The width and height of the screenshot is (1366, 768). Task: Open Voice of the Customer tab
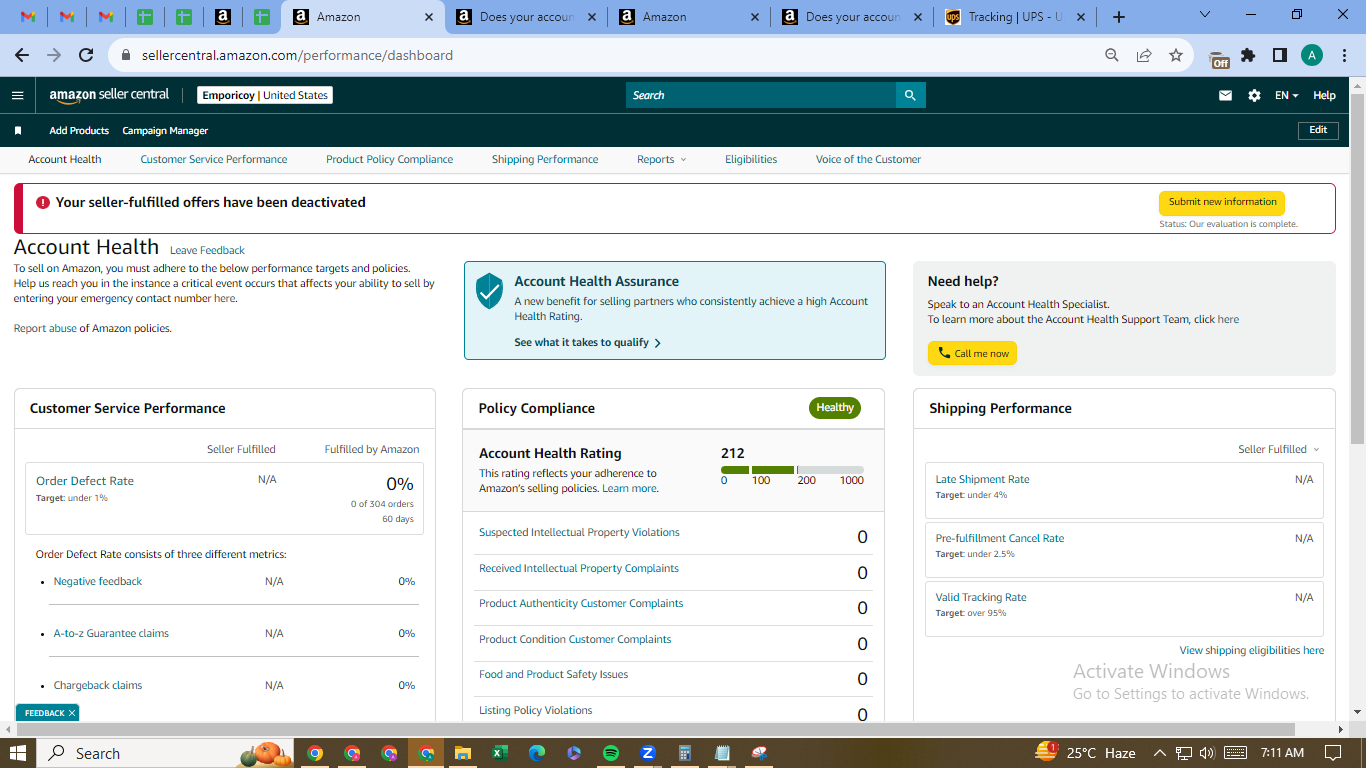click(x=868, y=160)
